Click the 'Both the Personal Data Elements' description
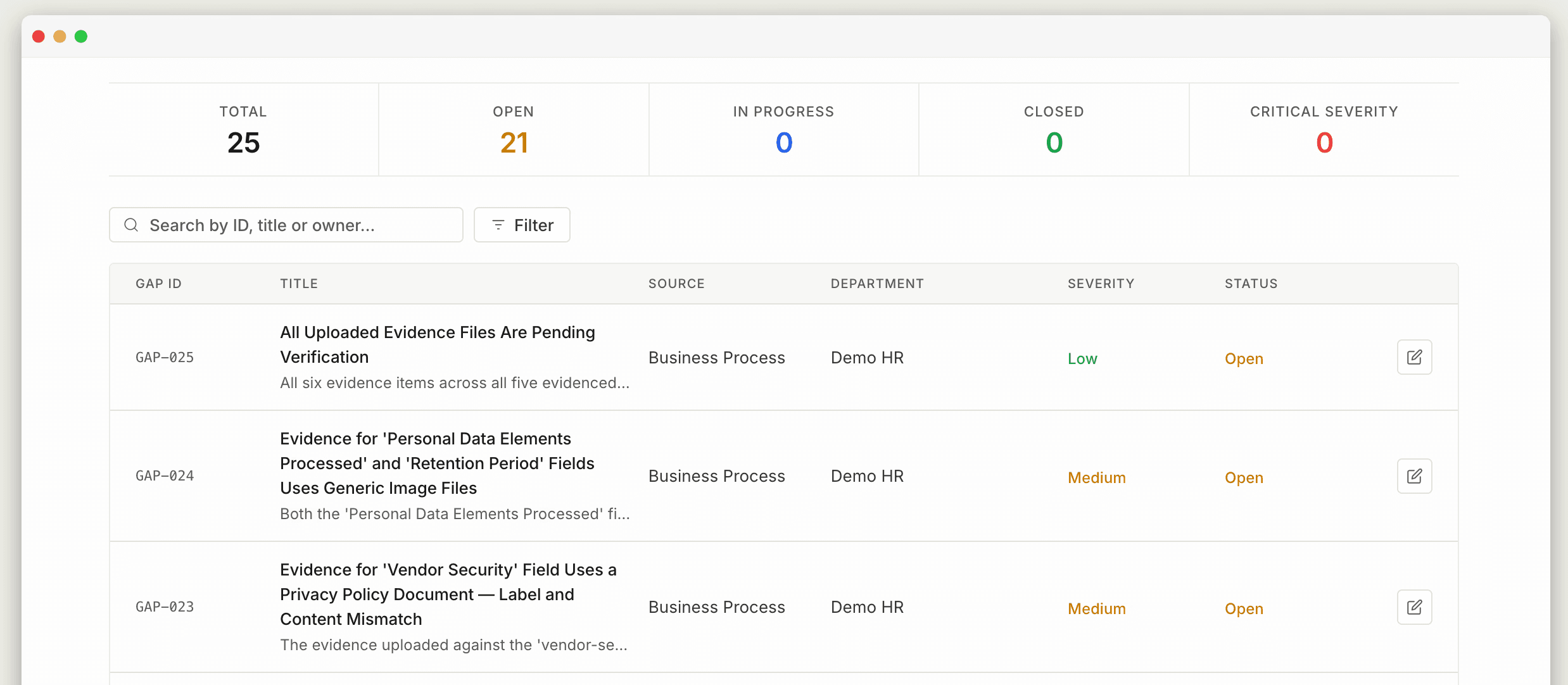 click(455, 514)
